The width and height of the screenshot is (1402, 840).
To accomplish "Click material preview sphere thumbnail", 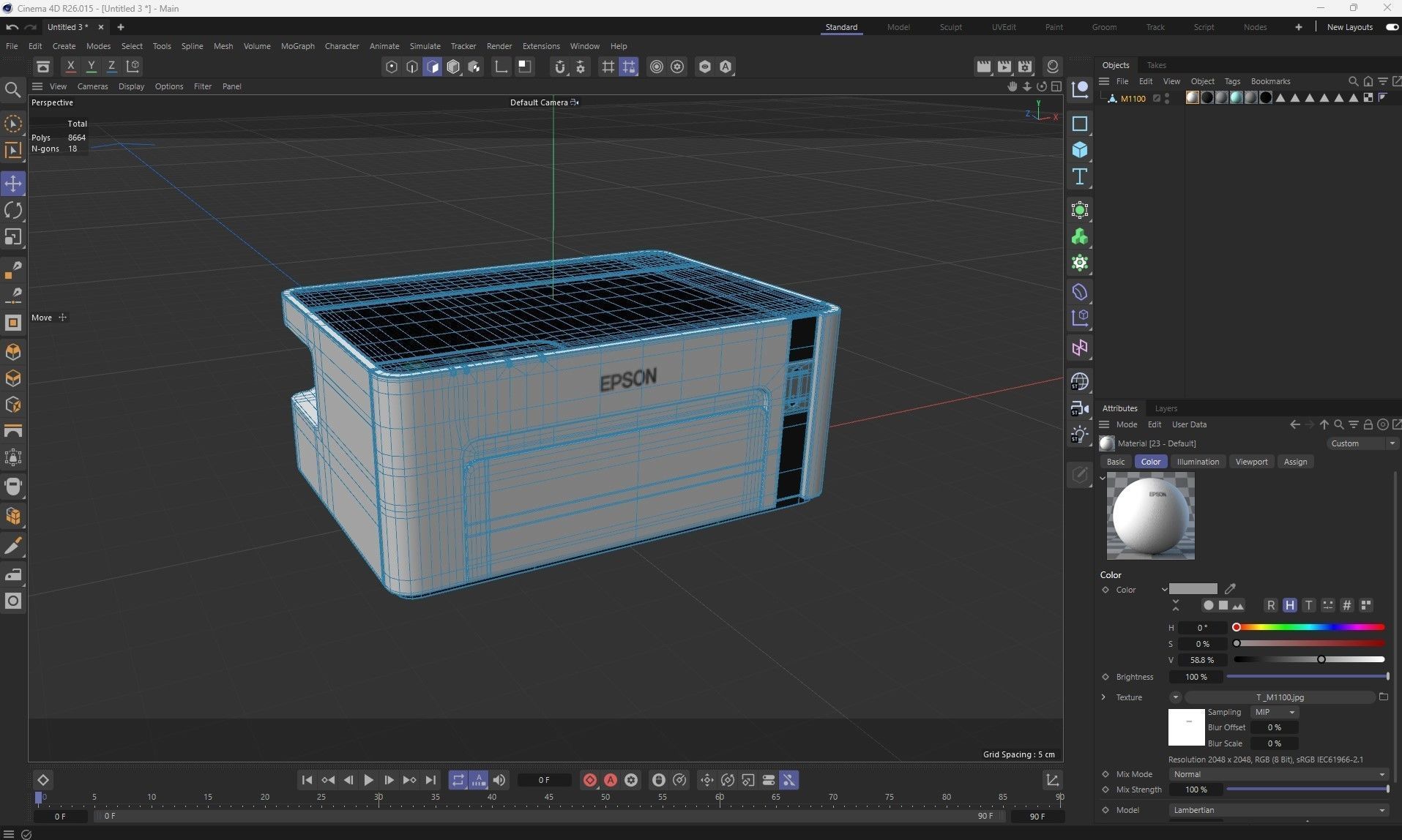I will 1150,516.
